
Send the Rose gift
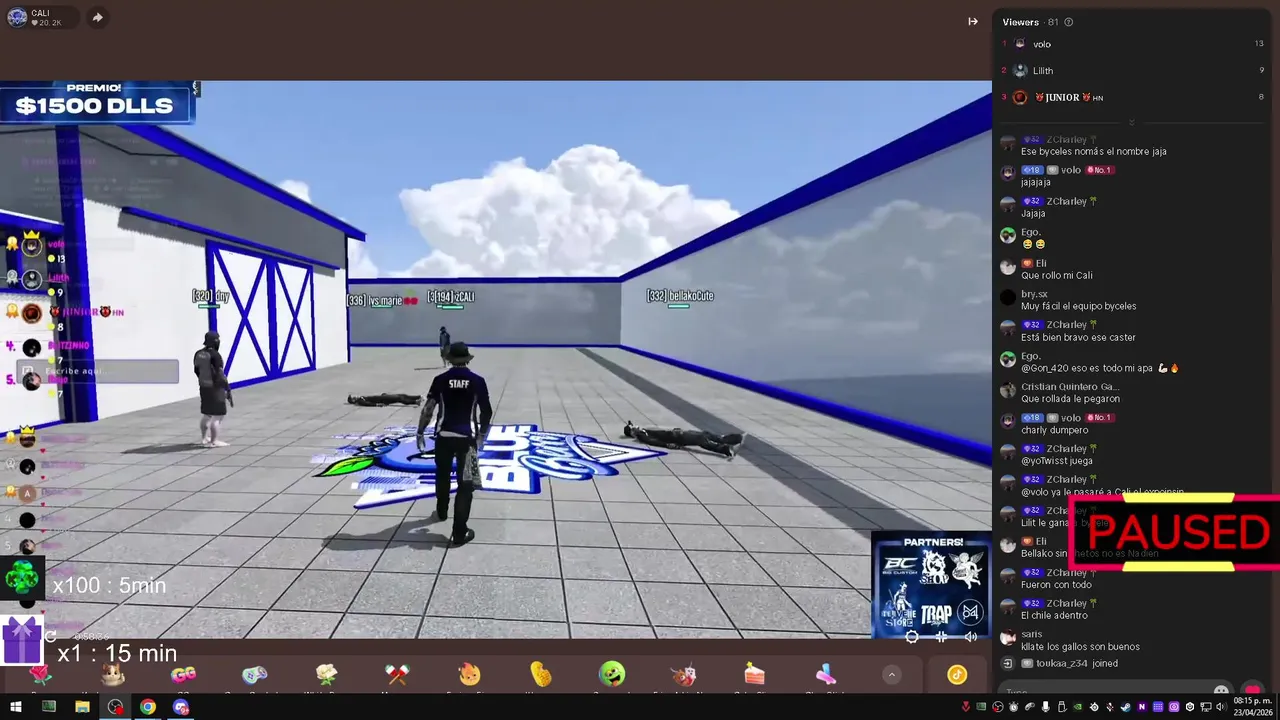click(x=40, y=675)
